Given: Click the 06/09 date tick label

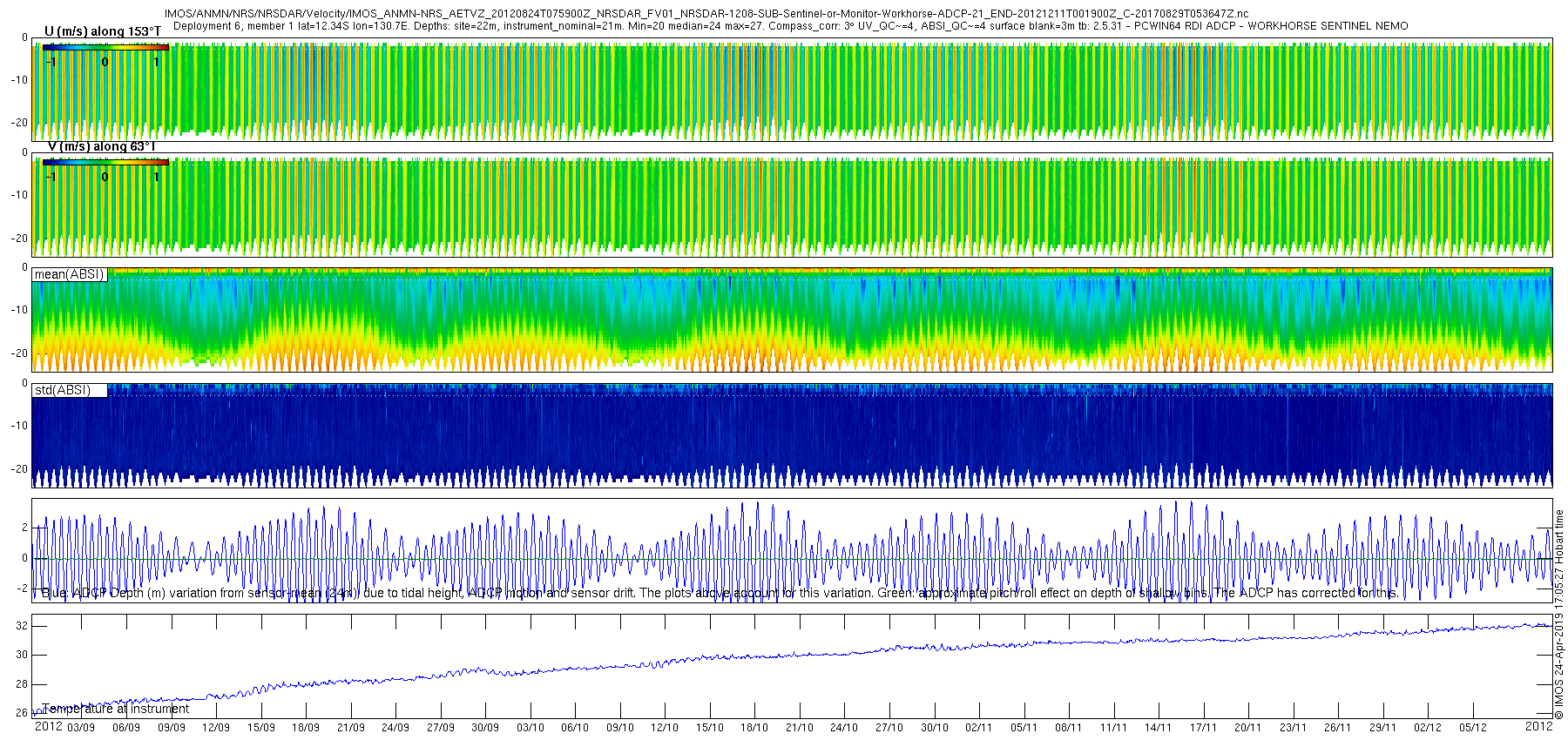Looking at the screenshot, I should (x=126, y=728).
